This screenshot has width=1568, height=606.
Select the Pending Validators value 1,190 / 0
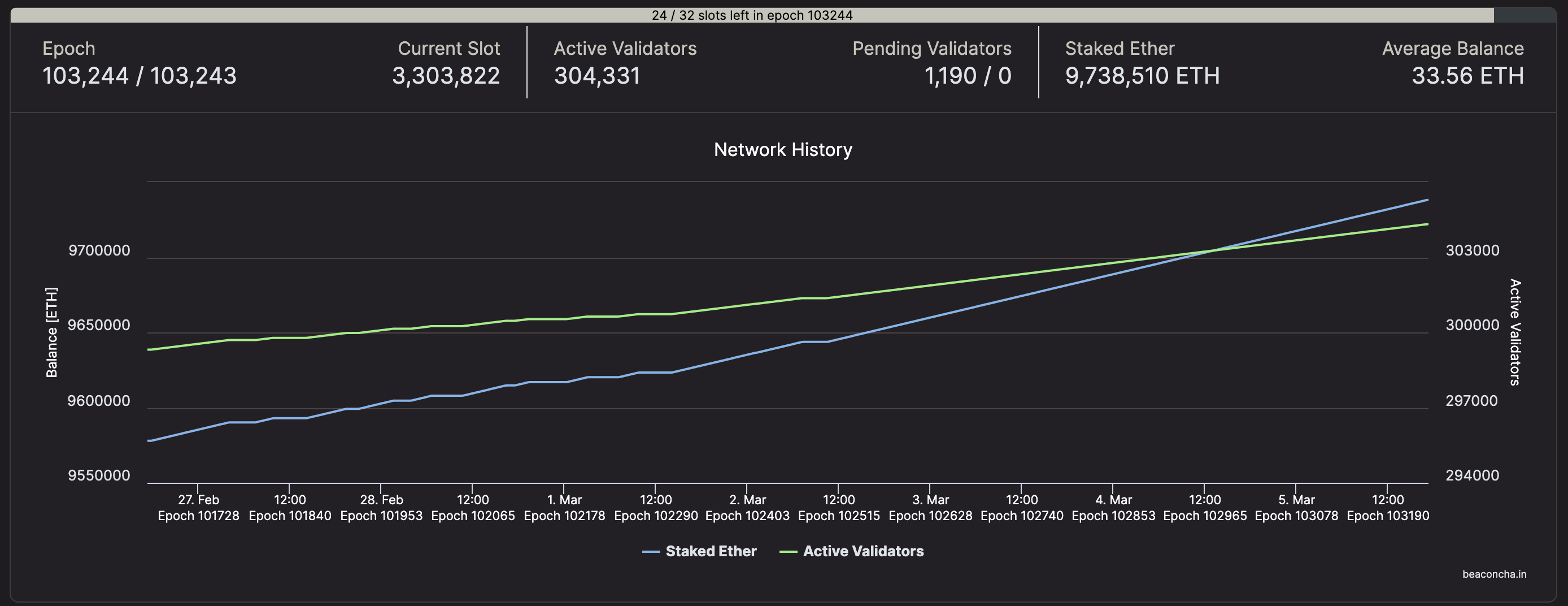pyautogui.click(x=968, y=76)
